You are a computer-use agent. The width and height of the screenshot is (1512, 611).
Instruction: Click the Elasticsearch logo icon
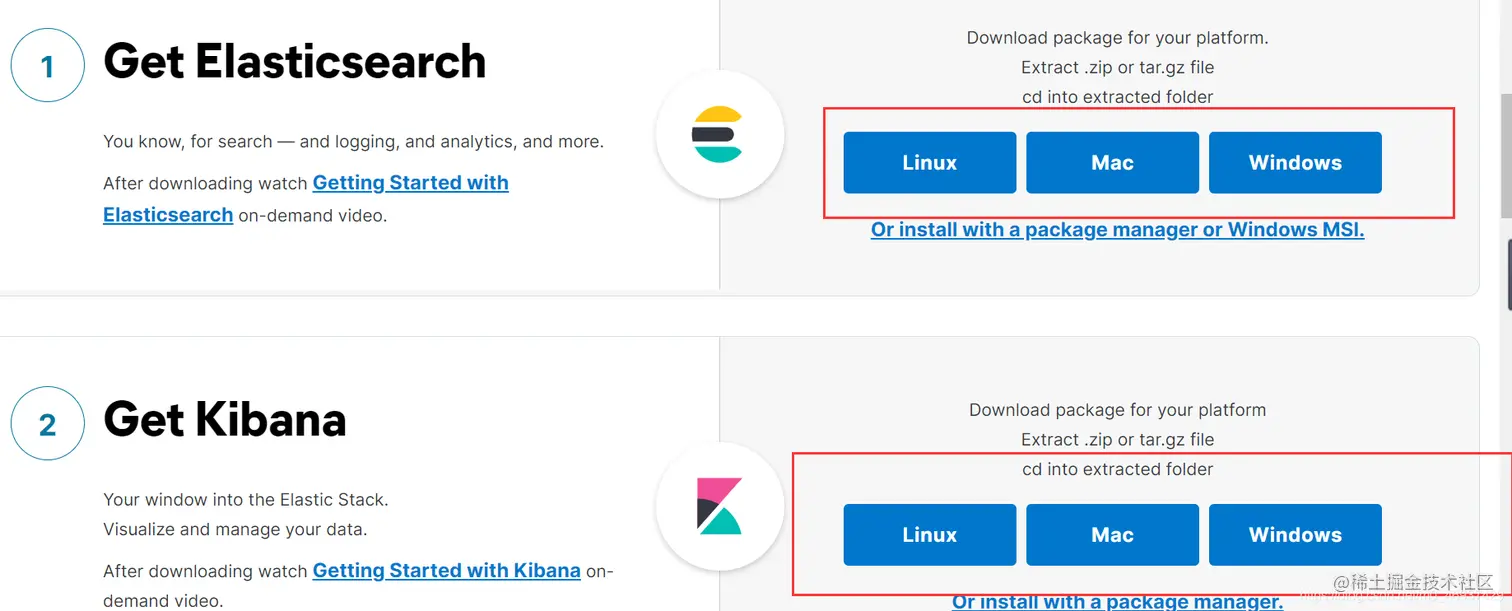718,134
